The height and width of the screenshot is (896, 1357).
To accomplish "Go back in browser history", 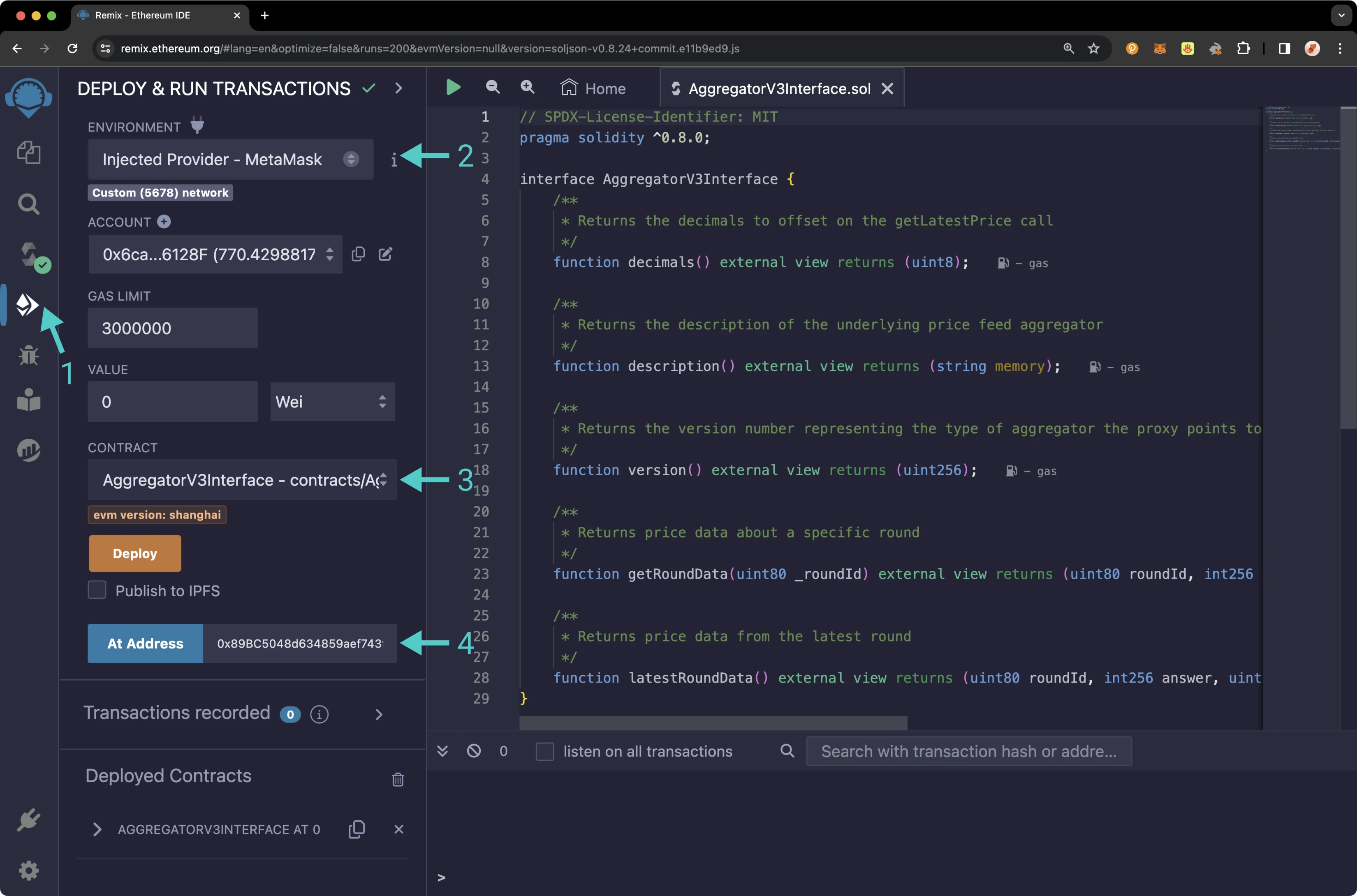I will pos(17,49).
